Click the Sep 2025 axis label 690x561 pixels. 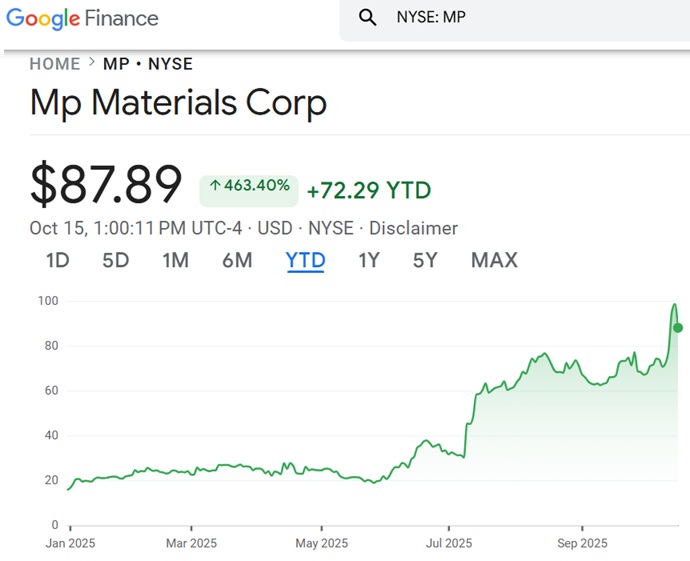[x=581, y=543]
